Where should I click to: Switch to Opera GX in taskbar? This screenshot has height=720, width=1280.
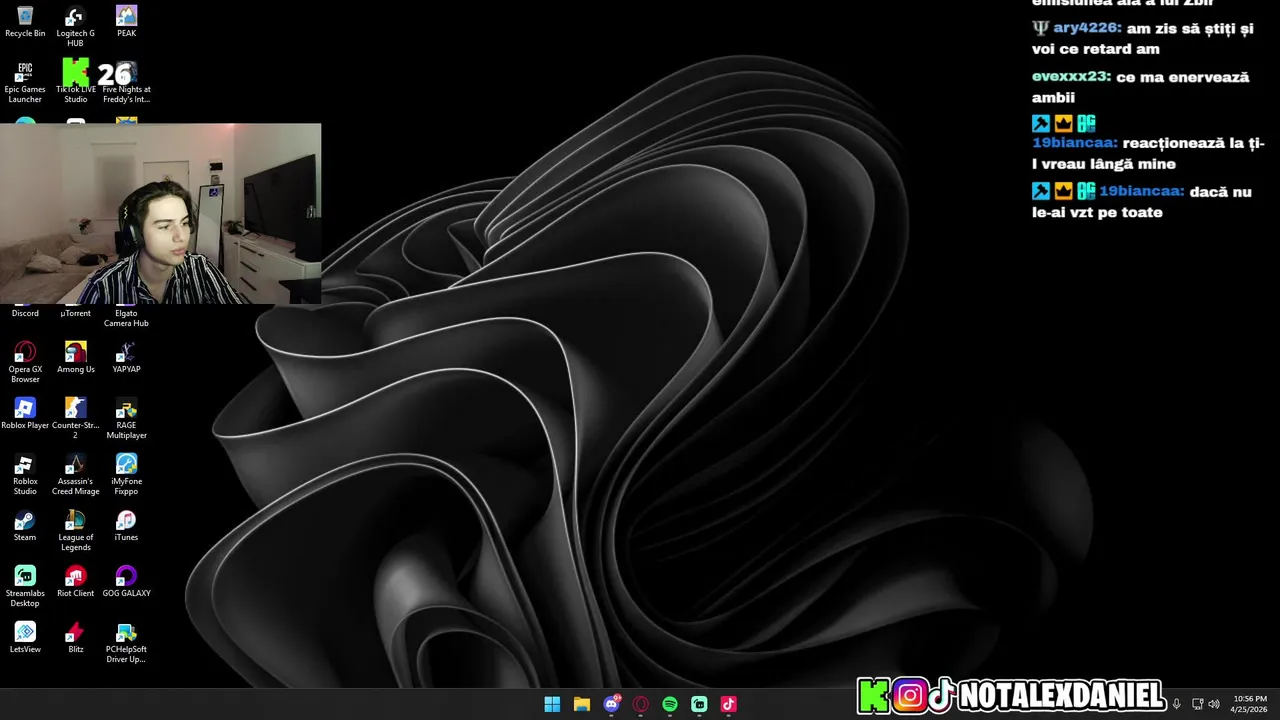[640, 704]
